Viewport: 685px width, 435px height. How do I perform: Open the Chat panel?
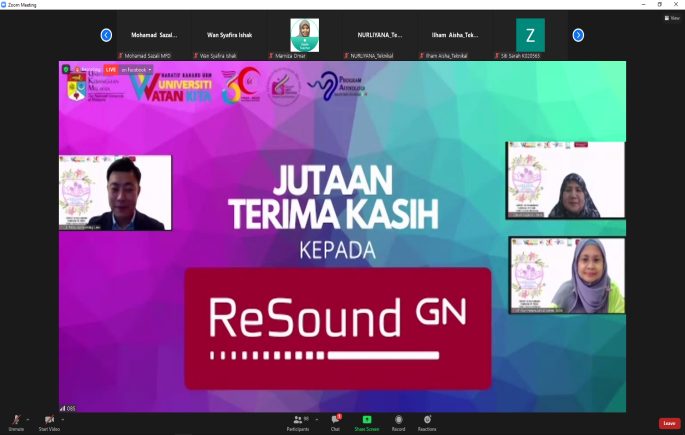tap(335, 420)
